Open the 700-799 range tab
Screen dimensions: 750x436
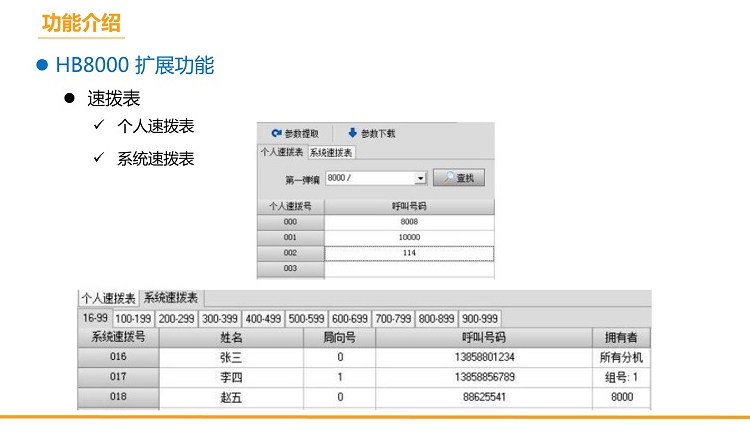click(393, 318)
